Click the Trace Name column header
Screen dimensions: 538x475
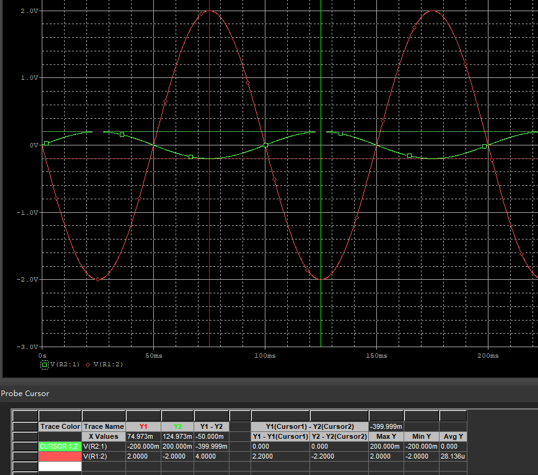pos(104,427)
